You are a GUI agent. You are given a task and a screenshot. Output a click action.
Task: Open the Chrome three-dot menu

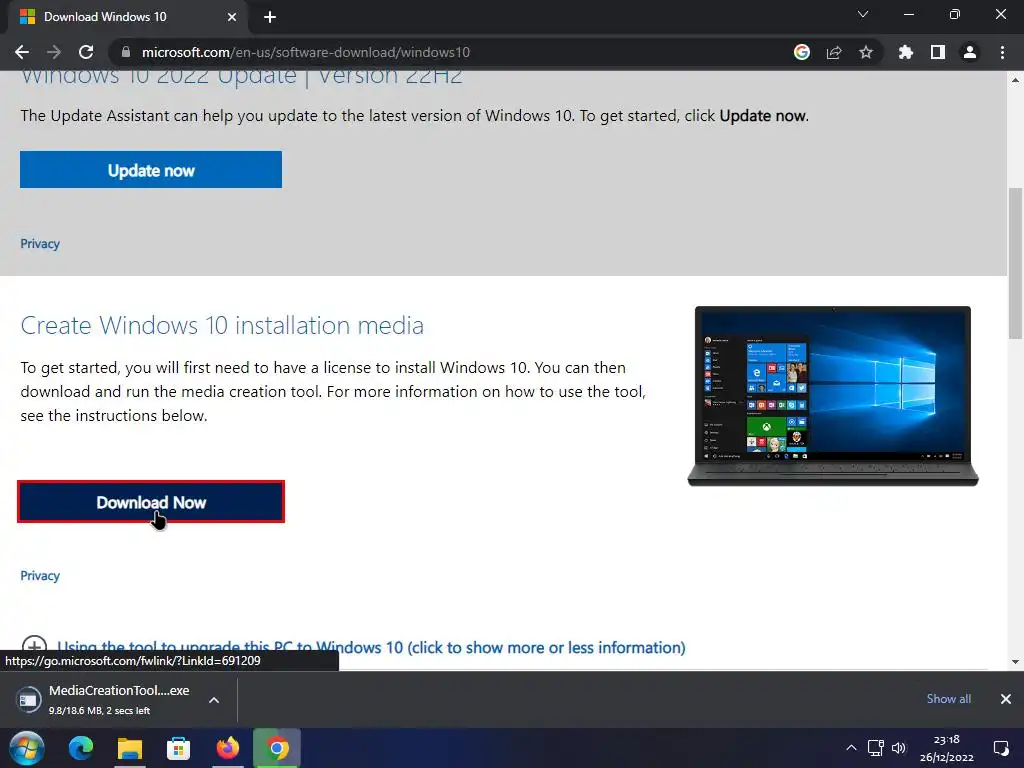coord(1002,52)
